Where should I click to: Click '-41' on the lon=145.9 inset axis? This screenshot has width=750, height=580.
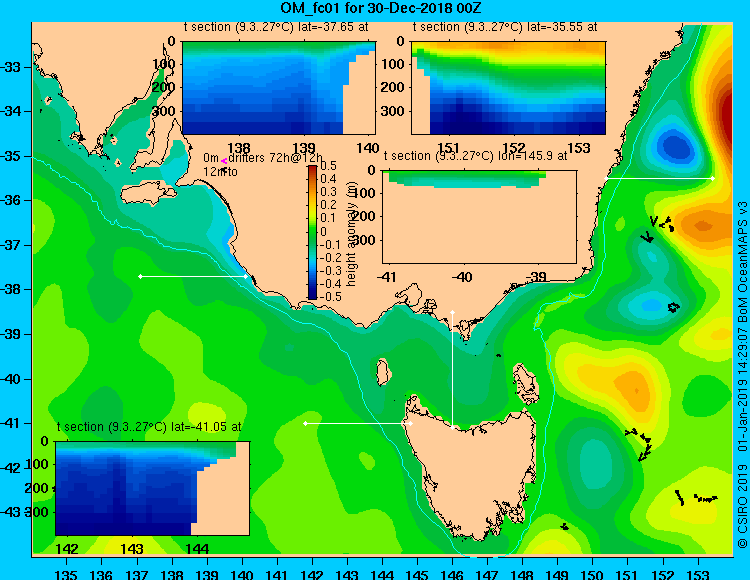[387, 277]
